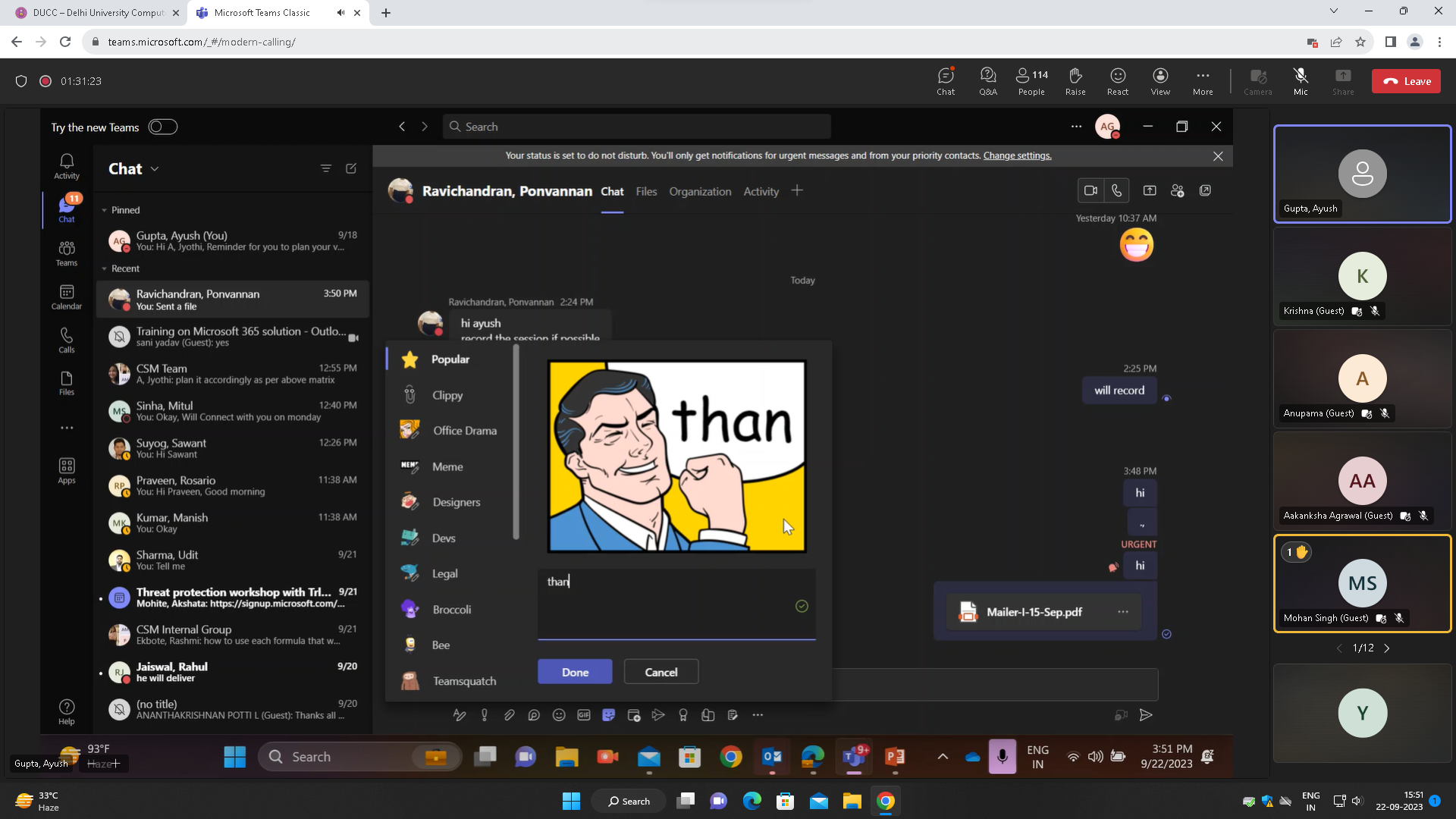Open Activity in shared Teams sidebar
Viewport: 1456px width, 819px height.
point(67,167)
